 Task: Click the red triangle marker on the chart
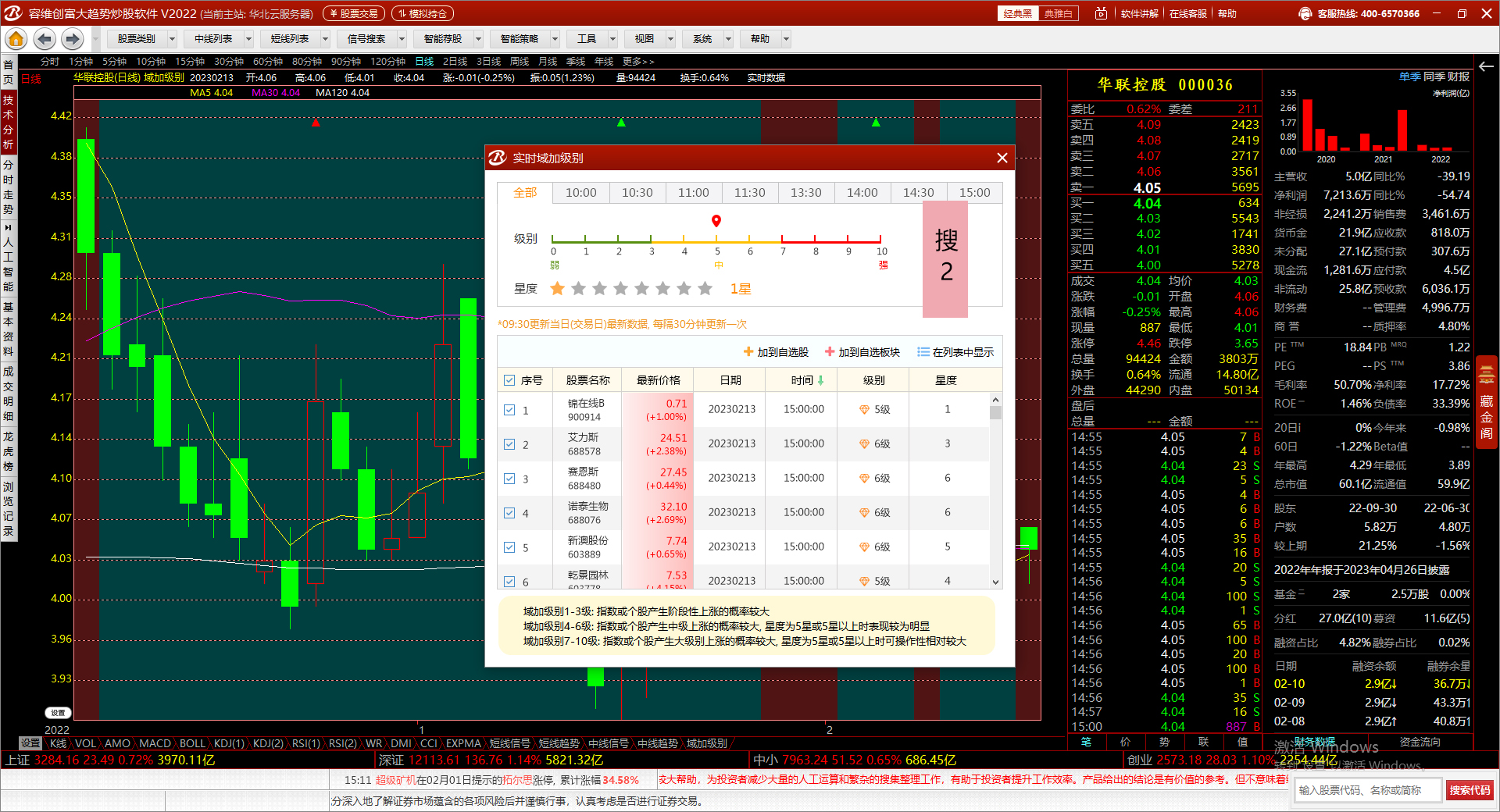coord(316,123)
